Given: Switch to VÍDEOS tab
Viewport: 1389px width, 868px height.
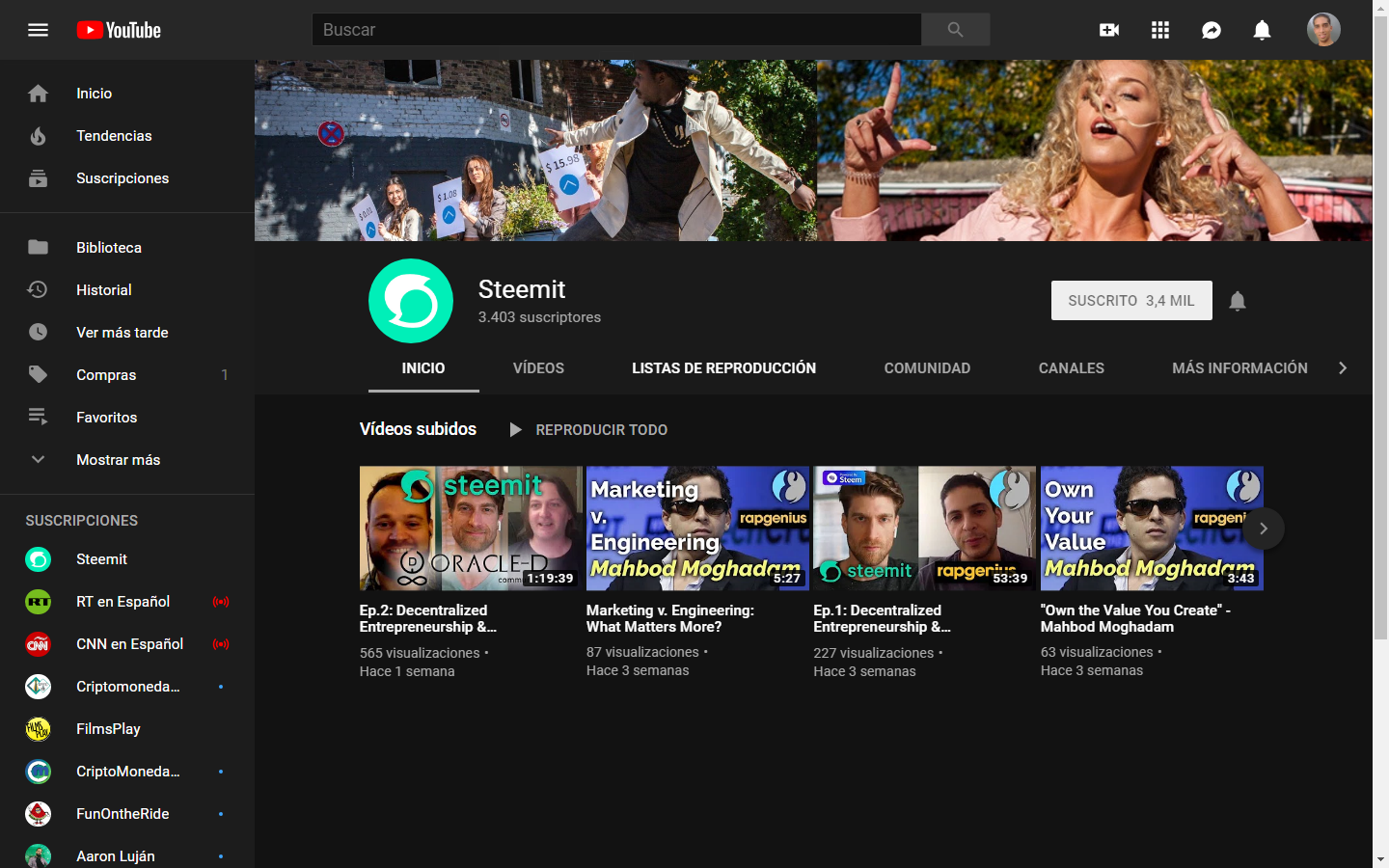Looking at the screenshot, I should point(538,368).
